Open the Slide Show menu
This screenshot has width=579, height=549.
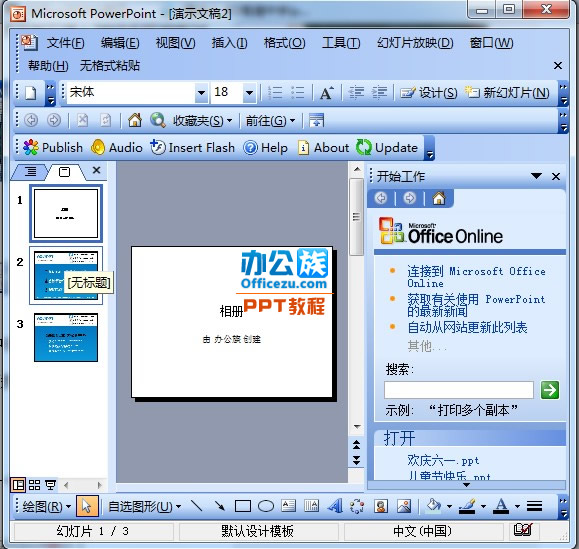pos(415,43)
